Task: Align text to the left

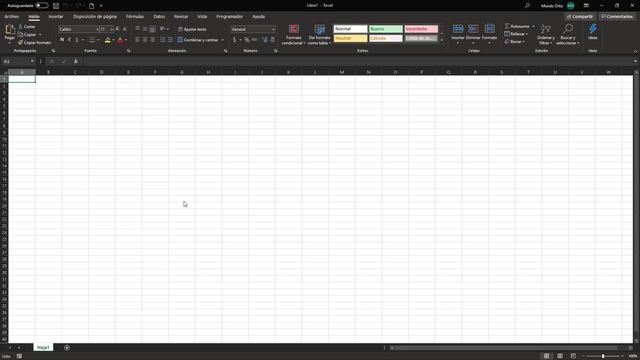Action: pos(138,40)
